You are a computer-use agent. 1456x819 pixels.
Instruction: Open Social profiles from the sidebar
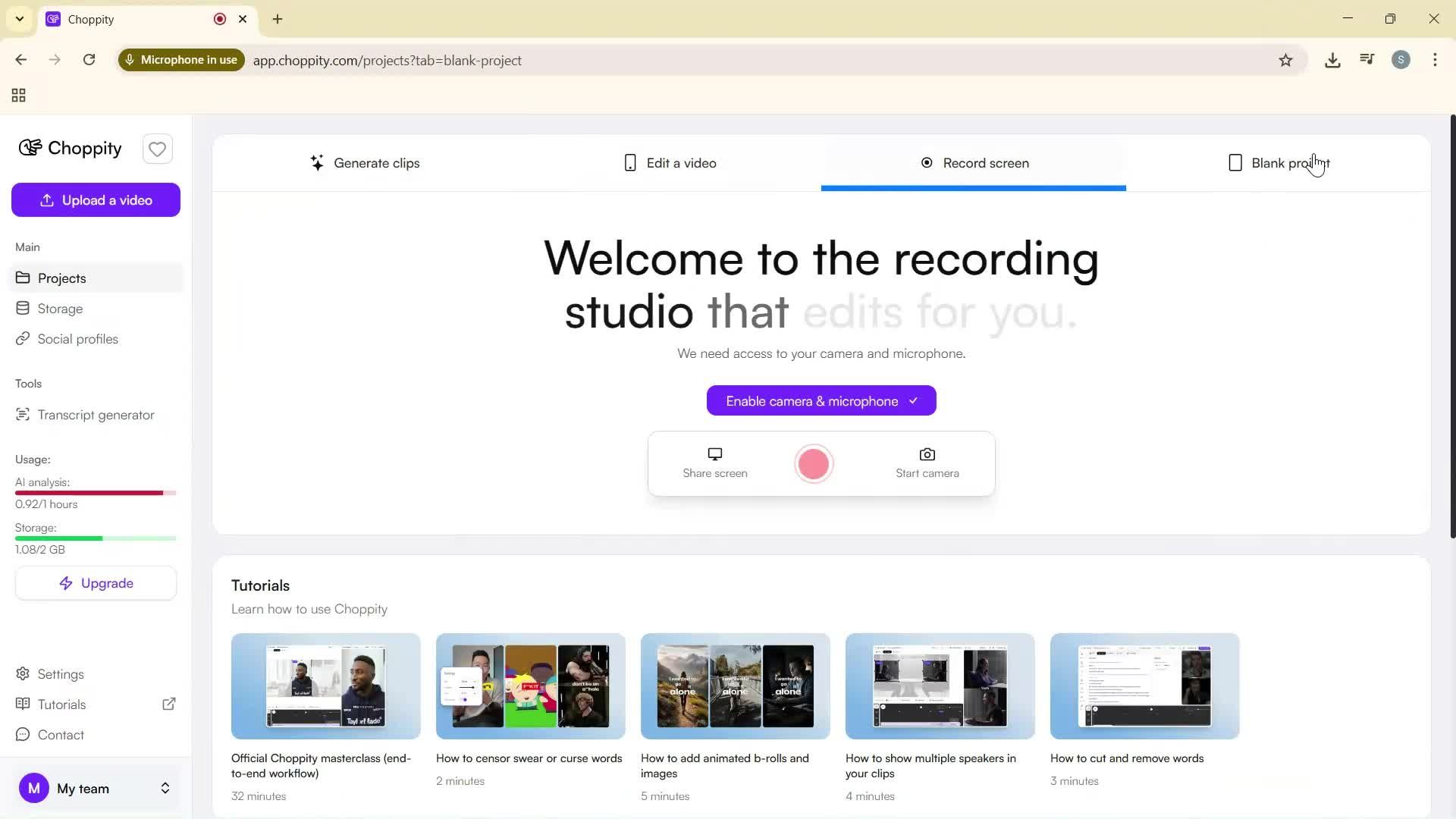point(77,338)
